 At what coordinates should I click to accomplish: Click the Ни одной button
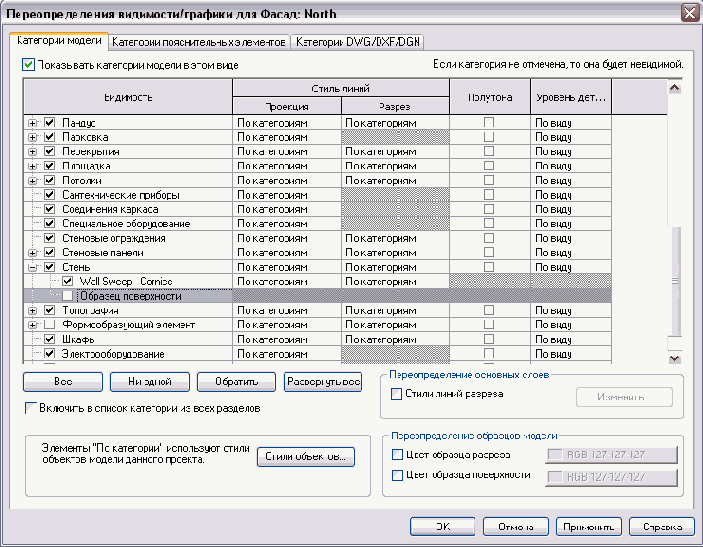pos(150,382)
